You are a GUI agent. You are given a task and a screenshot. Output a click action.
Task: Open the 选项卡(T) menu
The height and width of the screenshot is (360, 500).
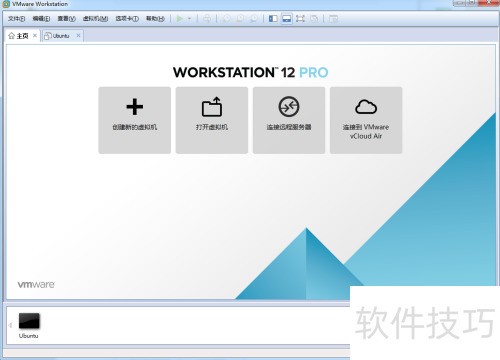point(127,19)
